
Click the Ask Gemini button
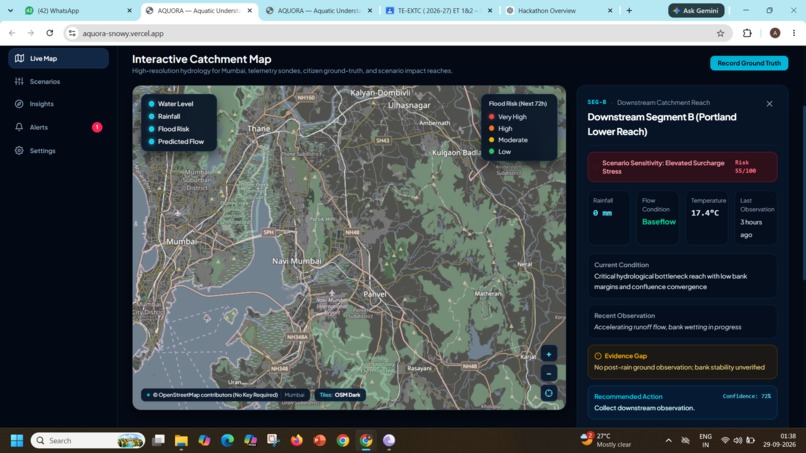(x=696, y=11)
